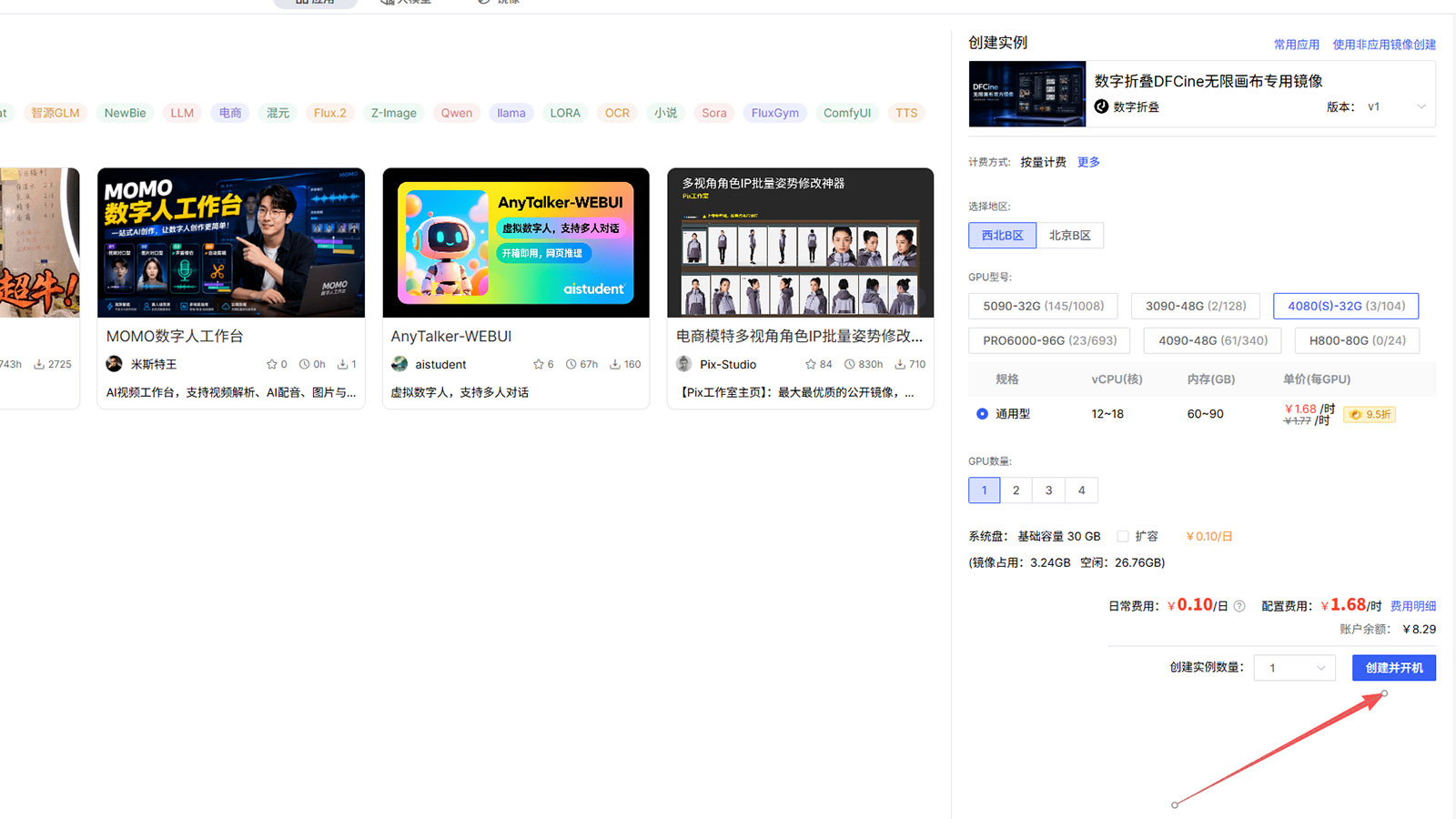Click download icon on MOMO card
The height and width of the screenshot is (819, 1456).
[342, 364]
